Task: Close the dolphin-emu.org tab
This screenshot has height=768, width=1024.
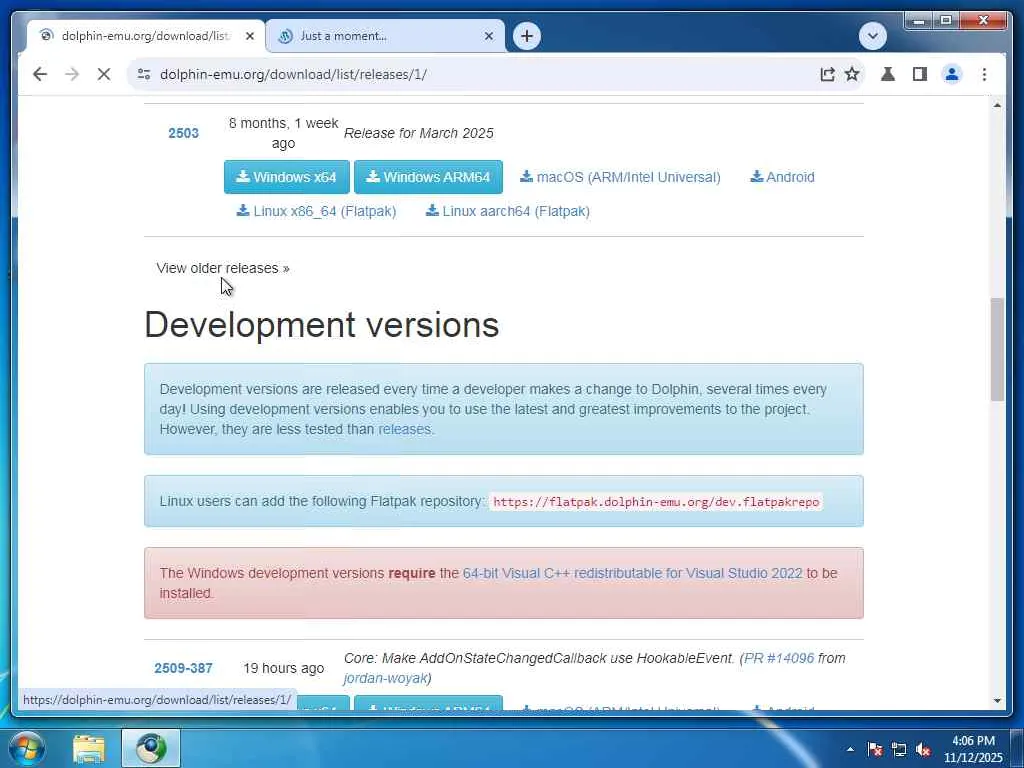Action: 249,36
